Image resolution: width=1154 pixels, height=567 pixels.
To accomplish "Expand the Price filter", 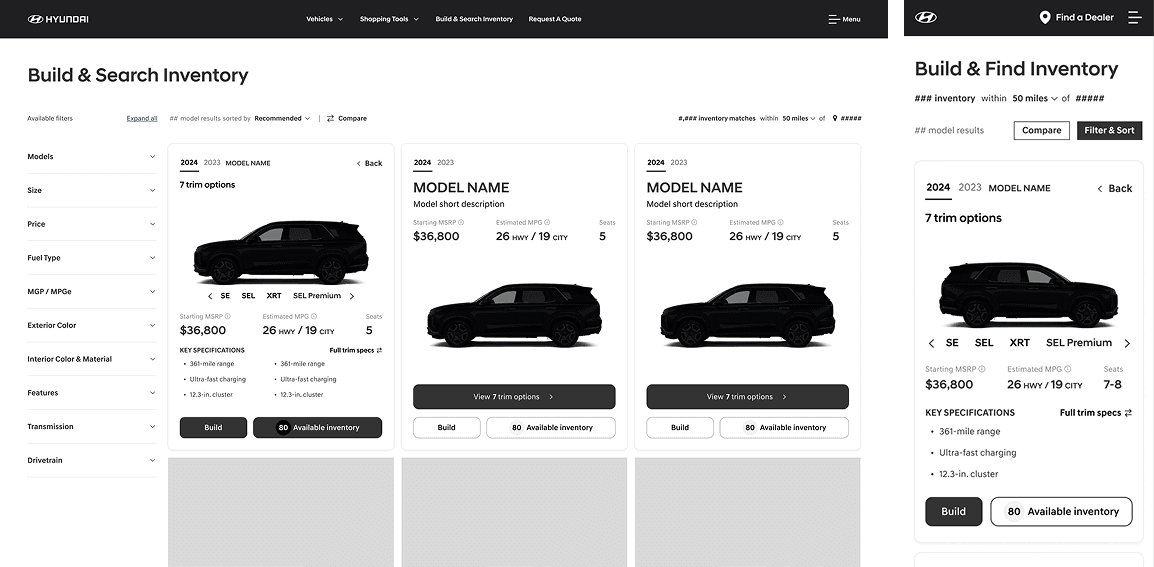I will click(92, 225).
